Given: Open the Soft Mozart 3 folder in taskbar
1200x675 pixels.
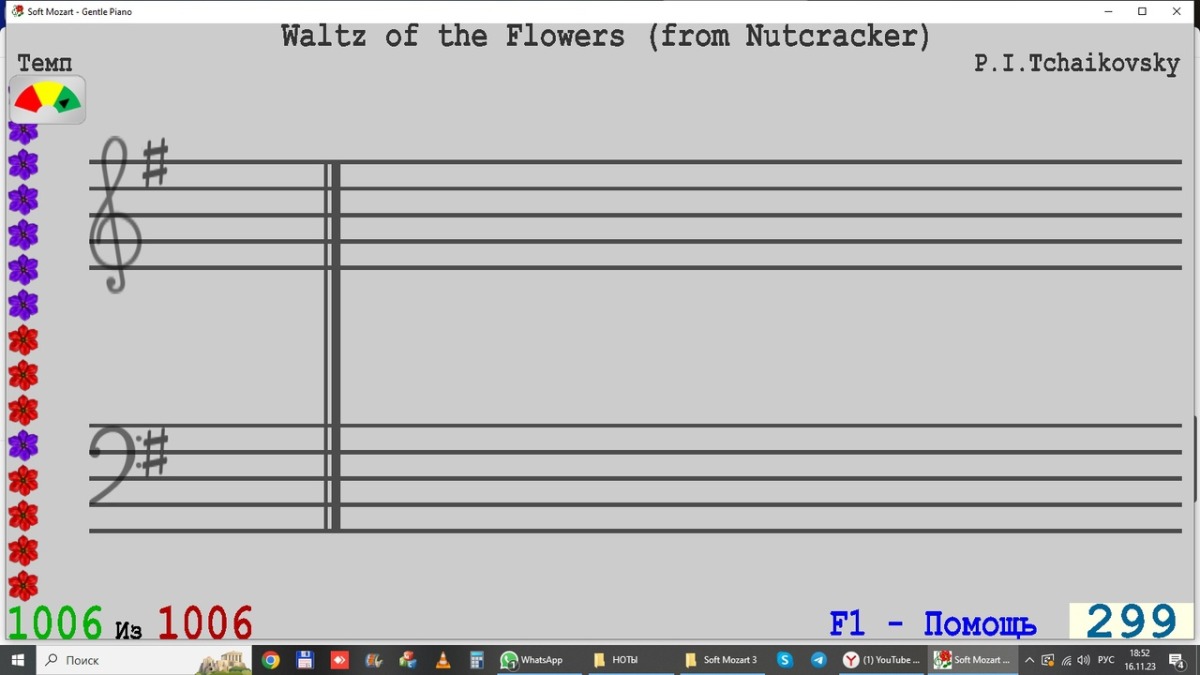Looking at the screenshot, I should [722, 660].
